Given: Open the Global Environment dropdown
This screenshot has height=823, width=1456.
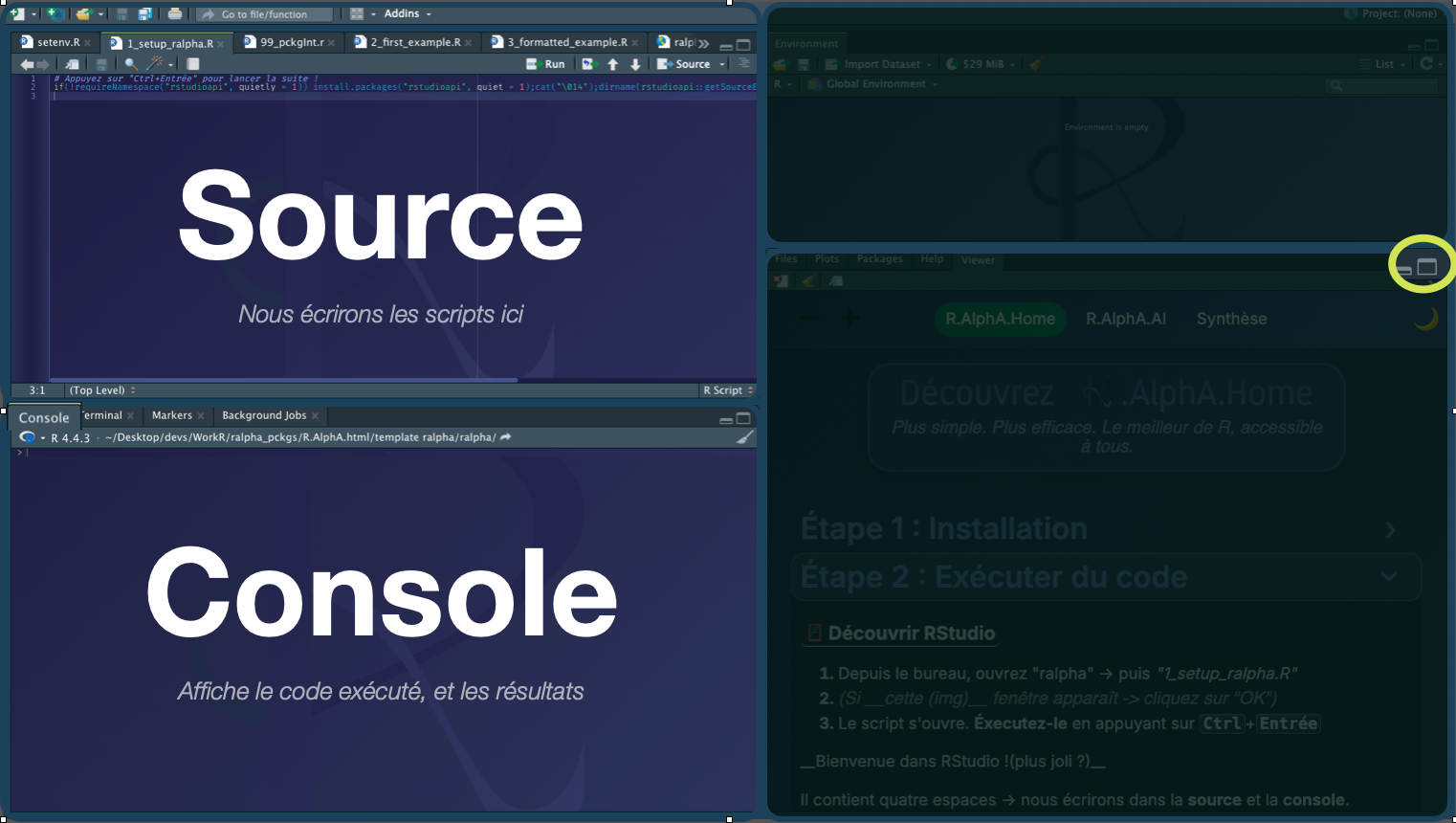Looking at the screenshot, I should coord(872,84).
